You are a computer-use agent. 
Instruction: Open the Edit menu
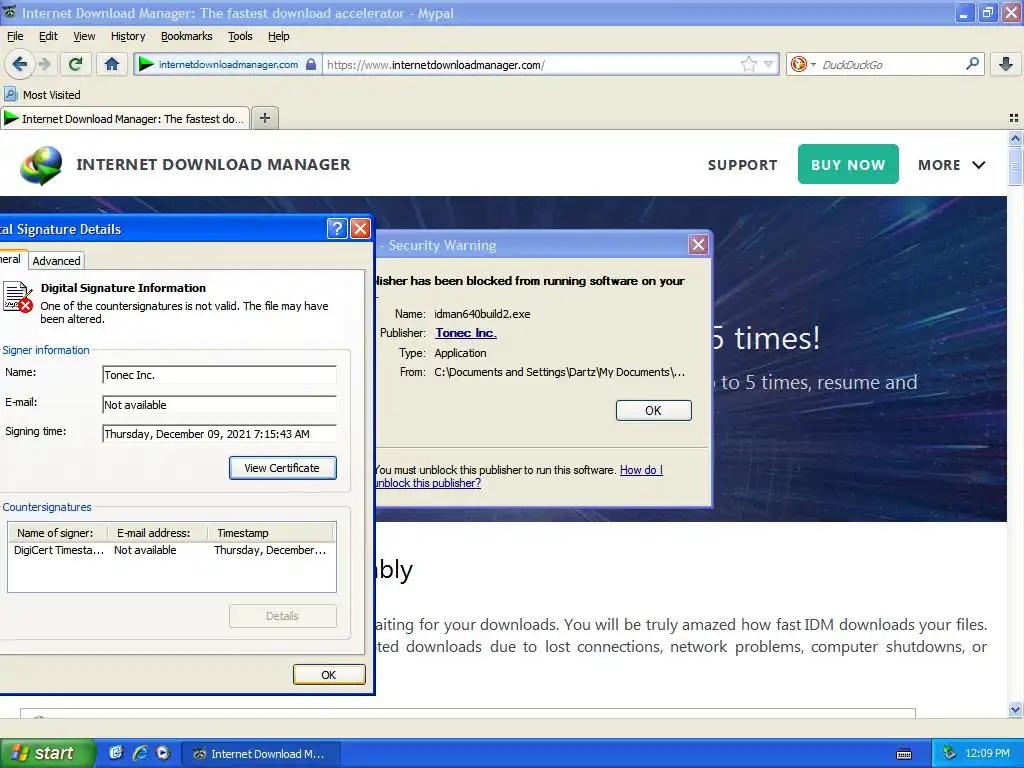pyautogui.click(x=48, y=36)
